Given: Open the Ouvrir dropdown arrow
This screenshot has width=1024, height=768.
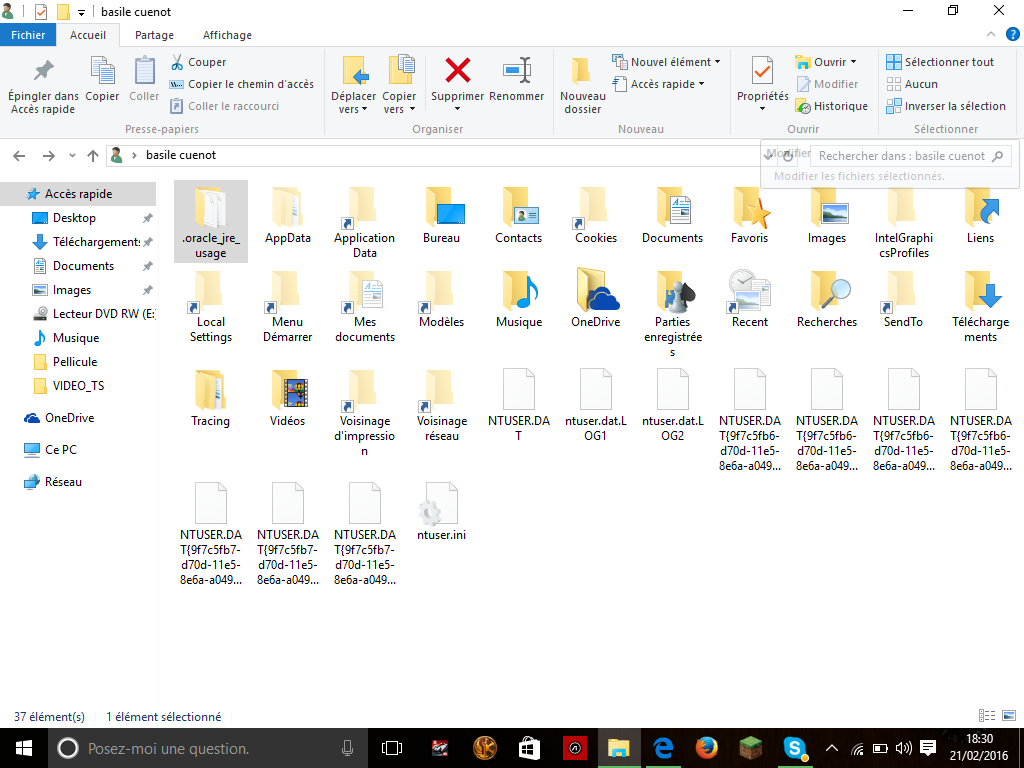Looking at the screenshot, I should (853, 62).
